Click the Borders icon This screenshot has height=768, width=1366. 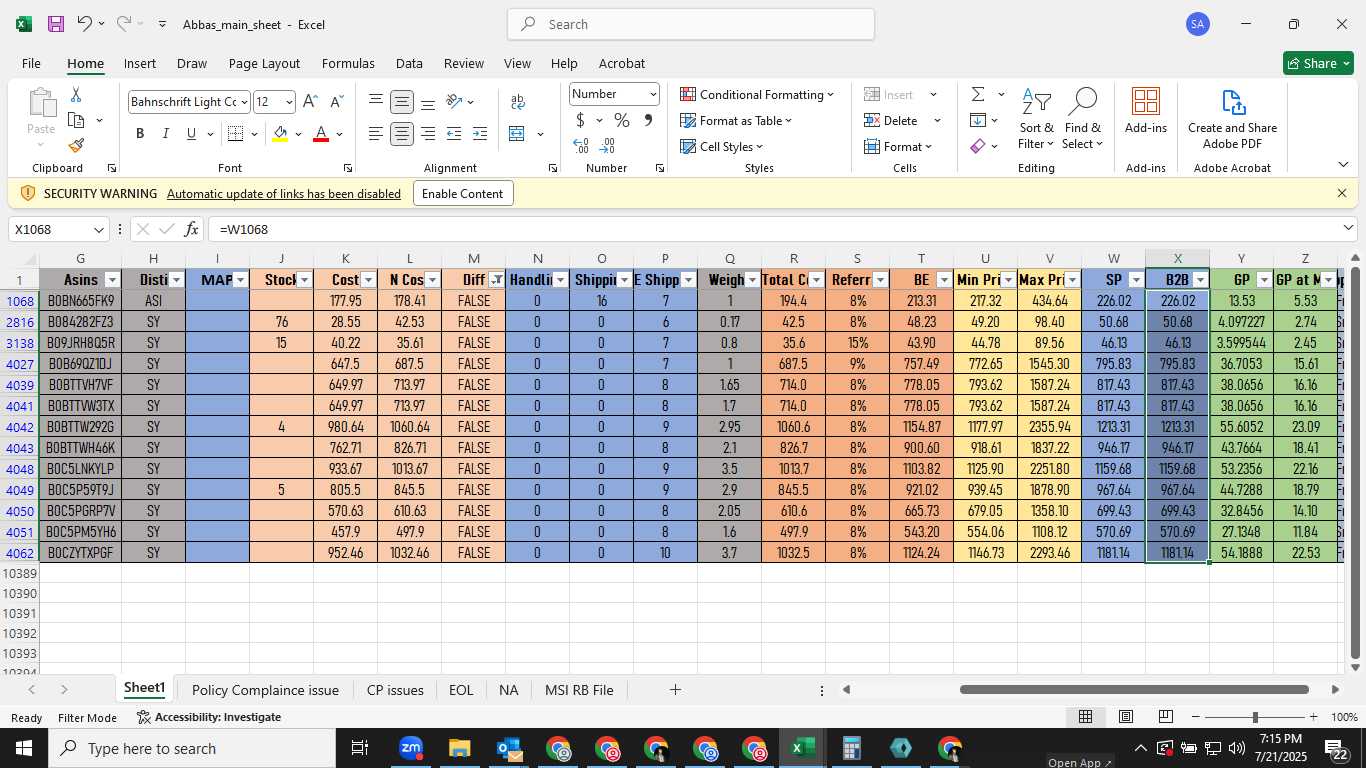pos(236,134)
